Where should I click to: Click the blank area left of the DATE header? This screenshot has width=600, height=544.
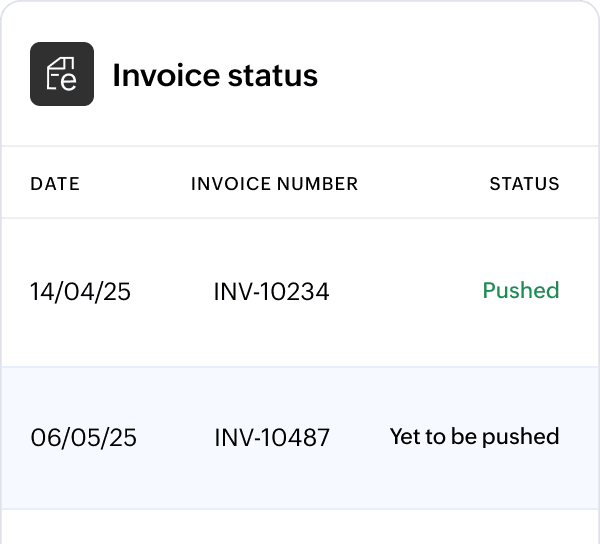(15, 184)
